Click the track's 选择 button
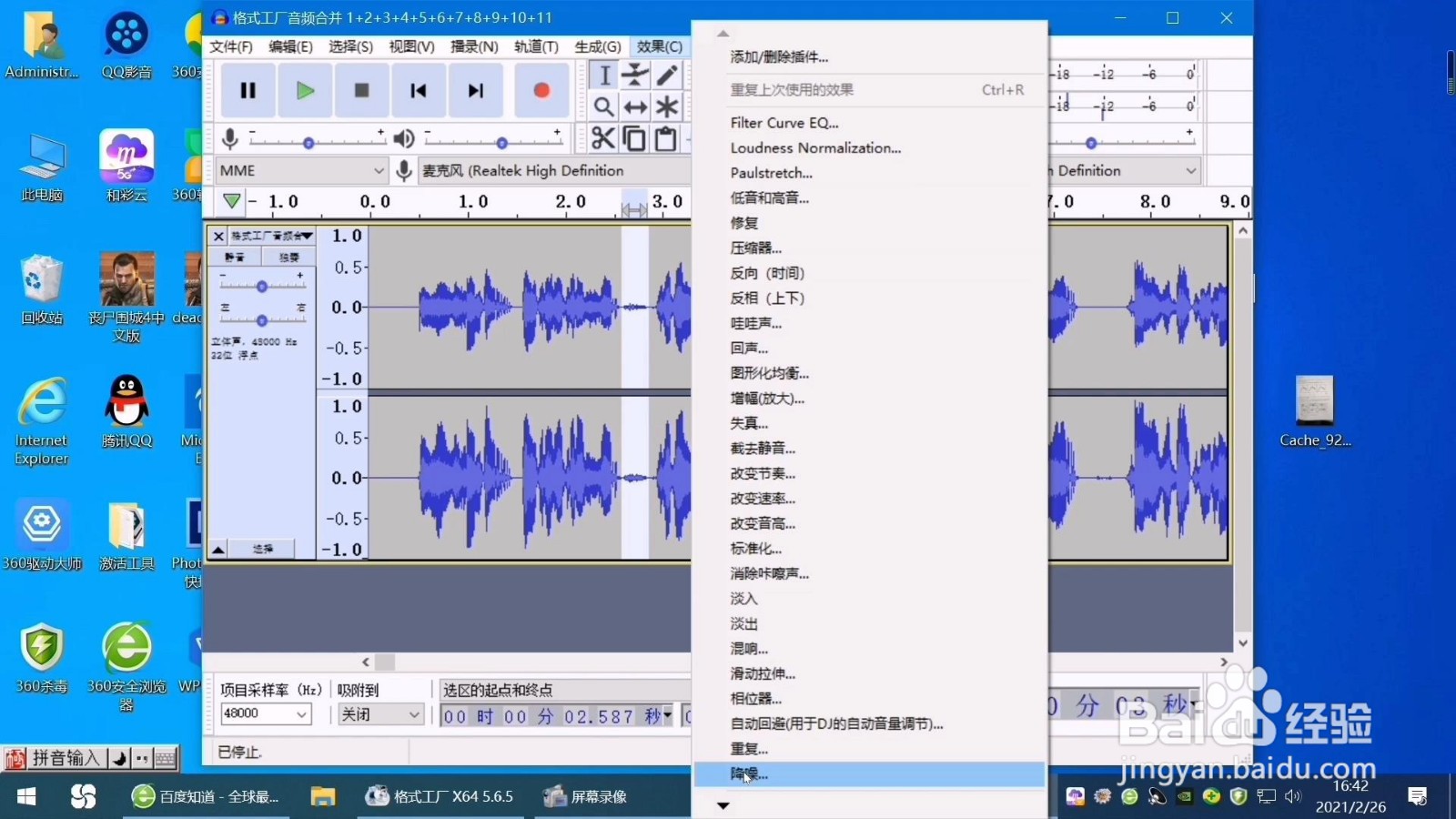Screen dimensions: 1456x819 point(262,549)
